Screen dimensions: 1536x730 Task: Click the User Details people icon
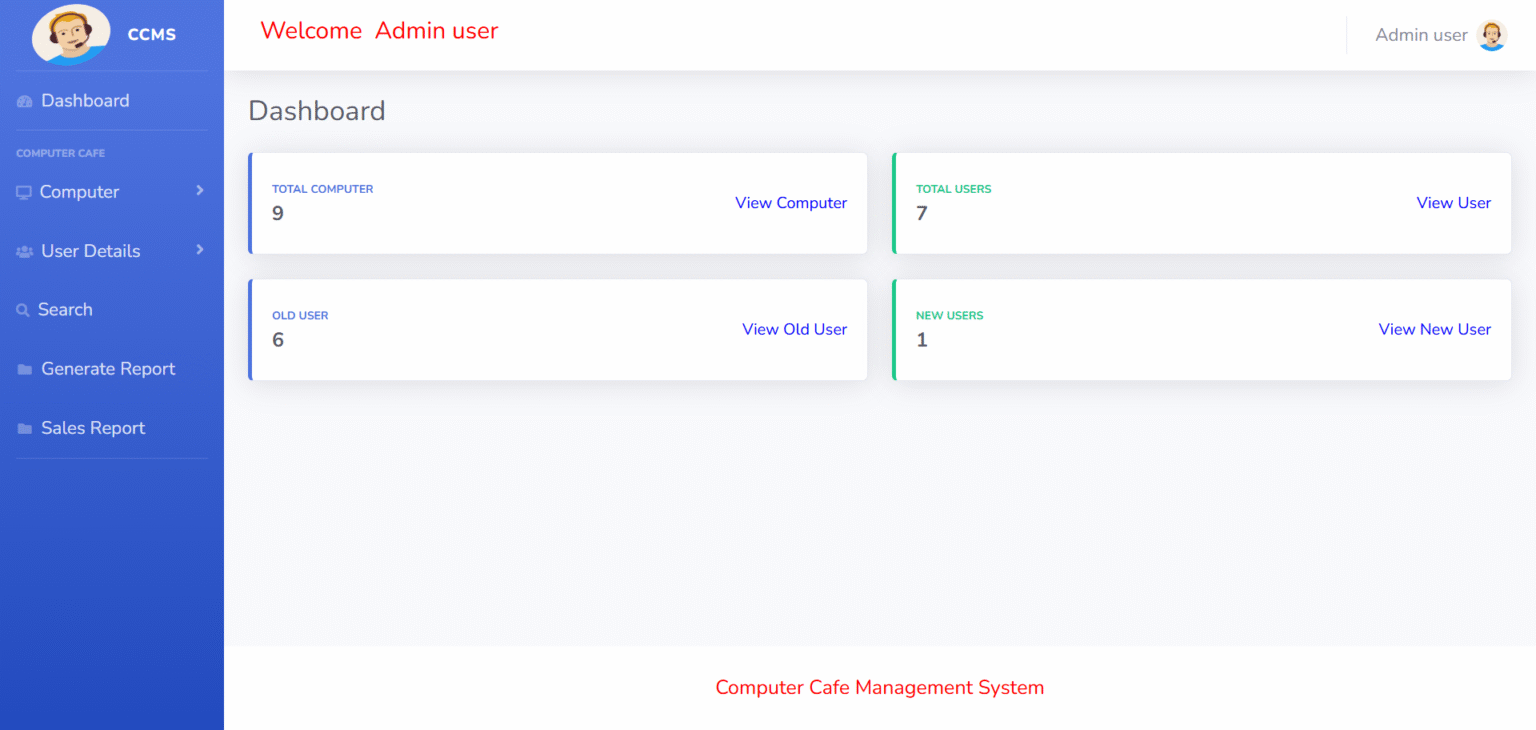coord(23,251)
